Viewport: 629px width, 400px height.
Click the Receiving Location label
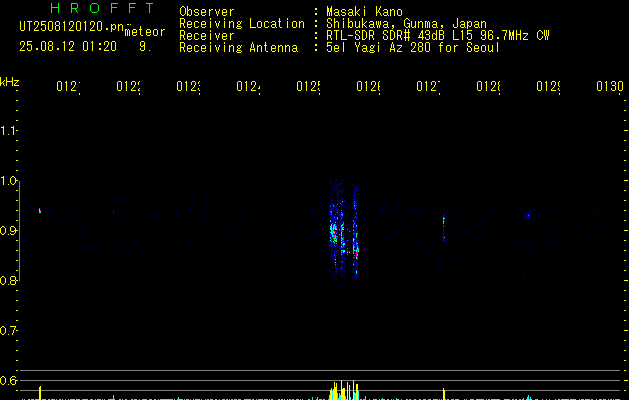click(242, 24)
